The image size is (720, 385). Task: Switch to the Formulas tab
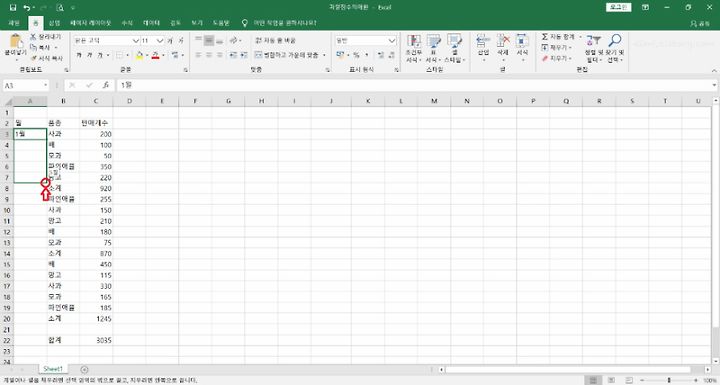(x=127, y=23)
